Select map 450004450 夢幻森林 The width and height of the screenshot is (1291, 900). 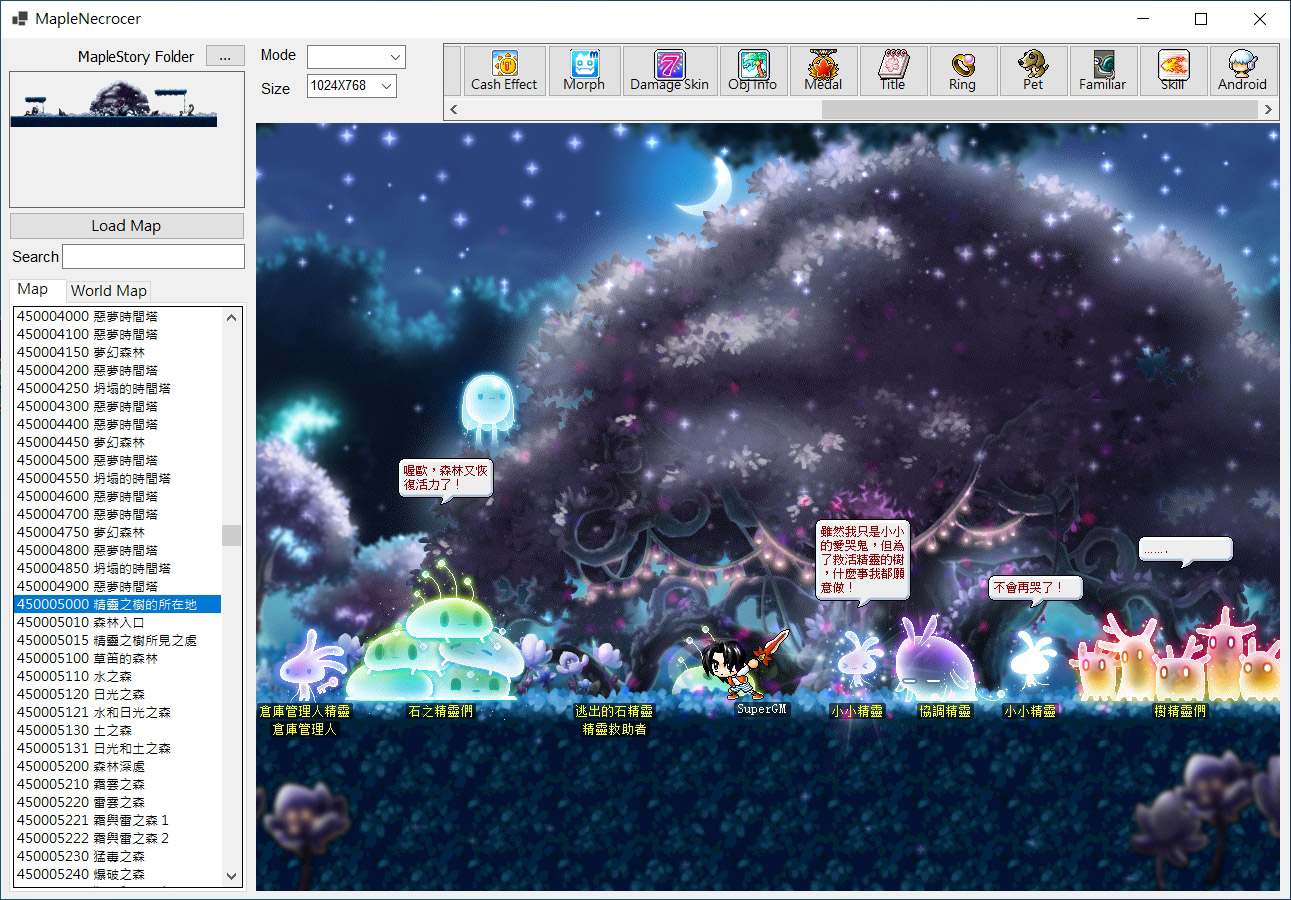117,442
